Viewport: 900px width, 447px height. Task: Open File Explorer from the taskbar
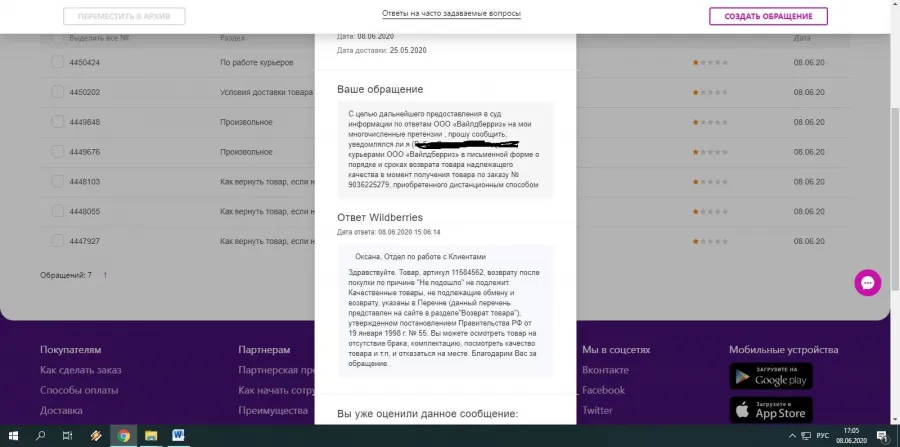(150, 436)
